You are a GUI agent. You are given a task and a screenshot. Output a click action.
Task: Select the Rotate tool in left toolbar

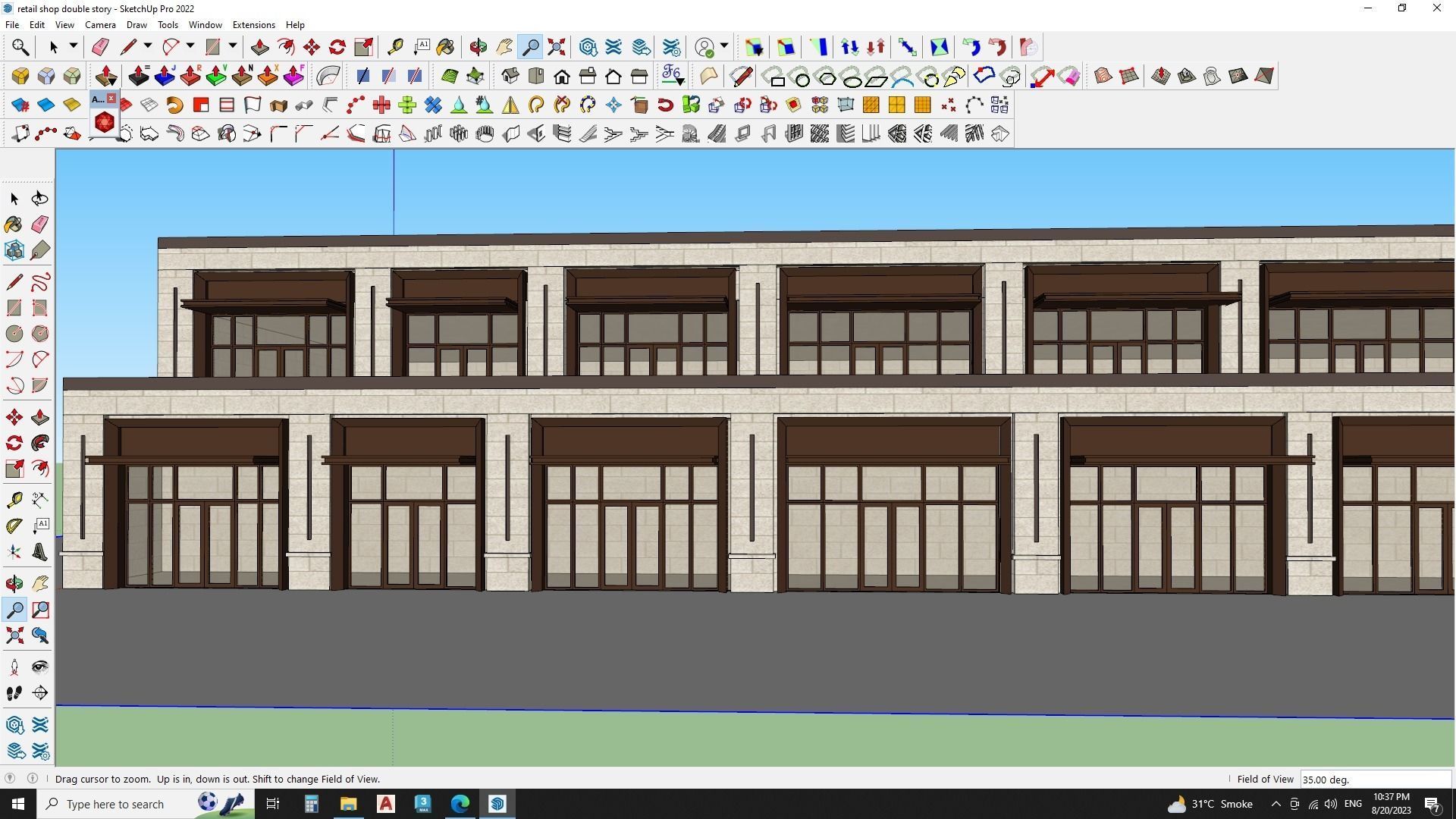(x=14, y=443)
